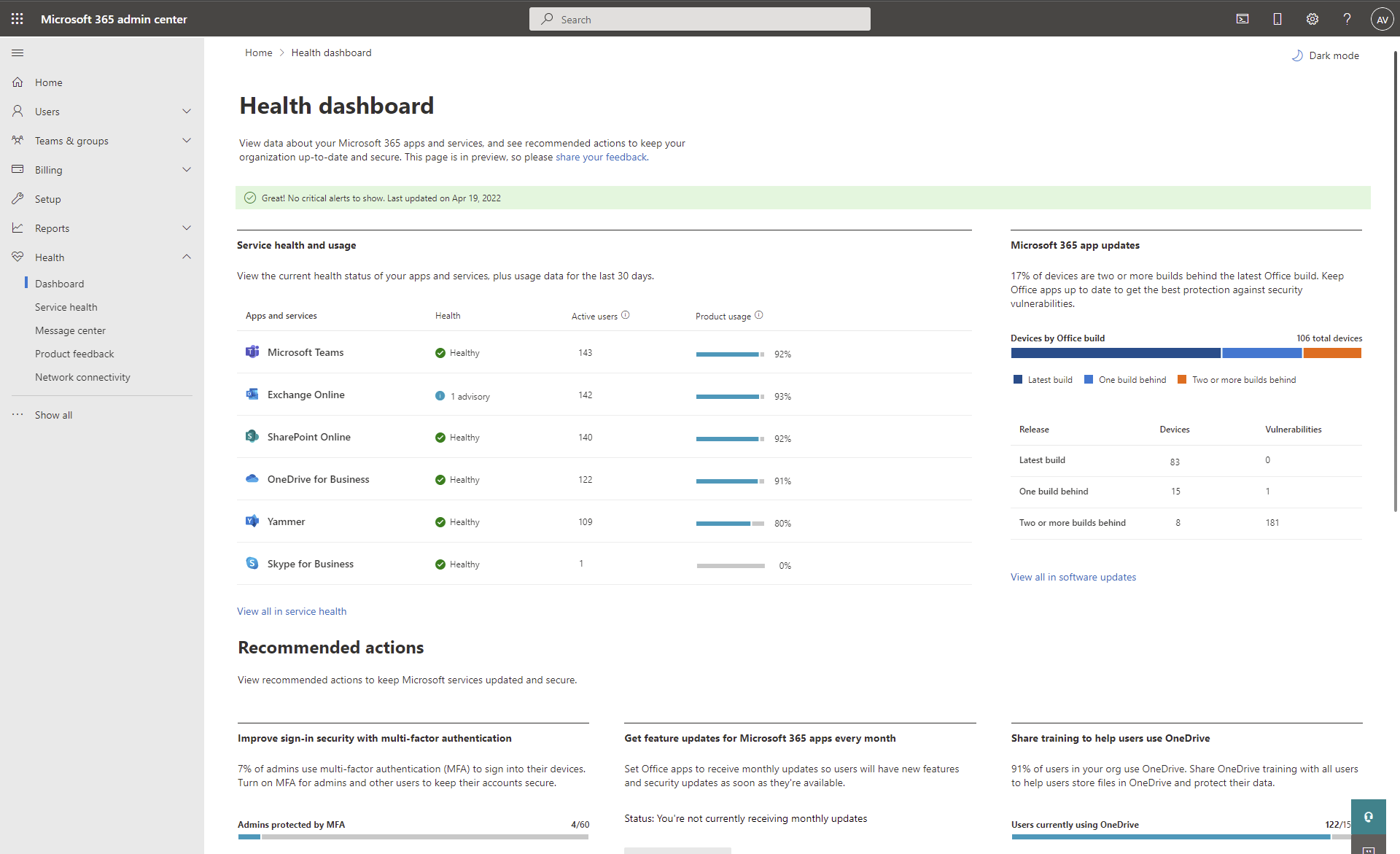Toggle Dark mode on
1400x854 pixels.
point(1324,55)
